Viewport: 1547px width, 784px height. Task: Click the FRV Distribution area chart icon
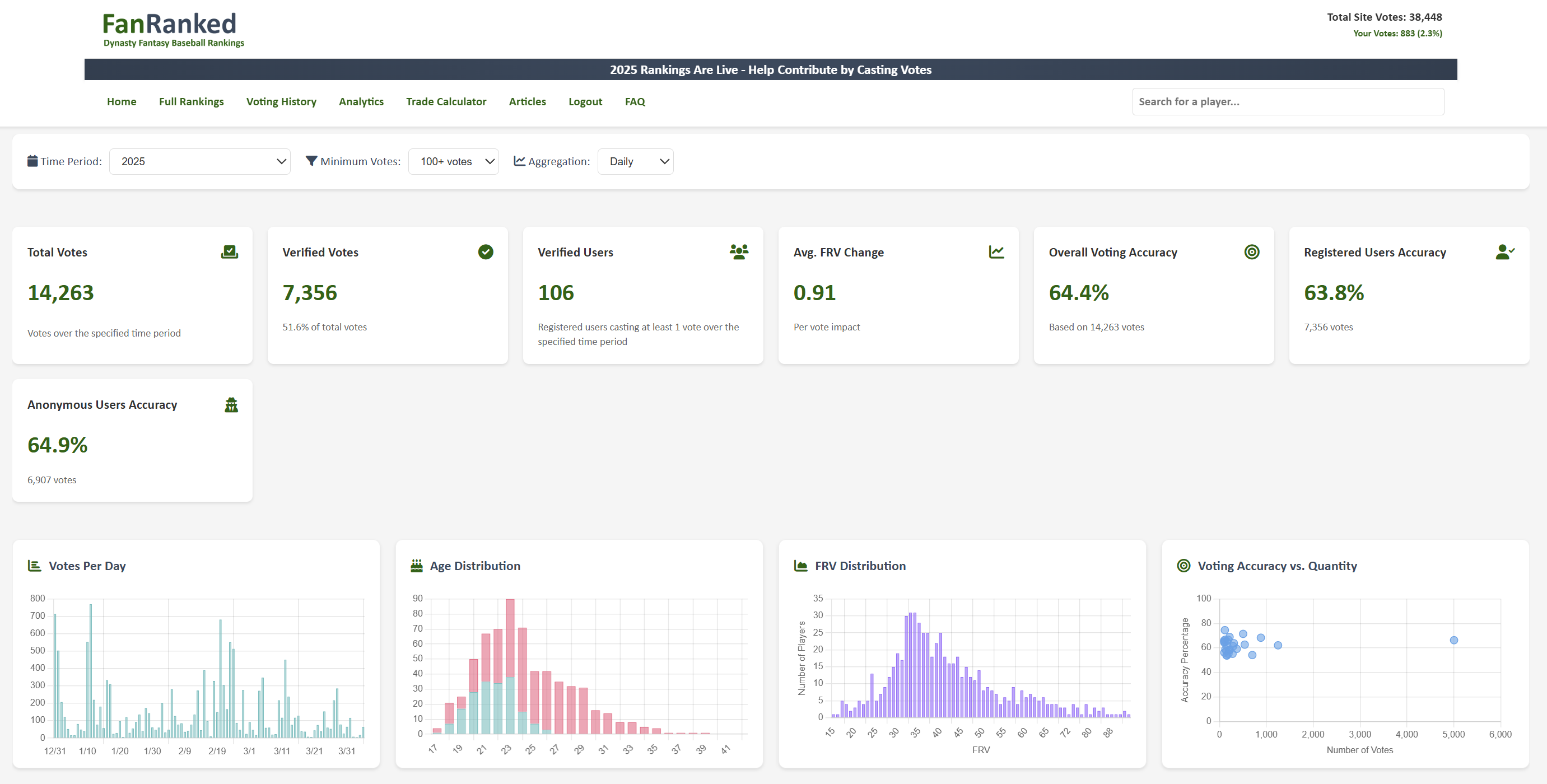click(x=800, y=566)
